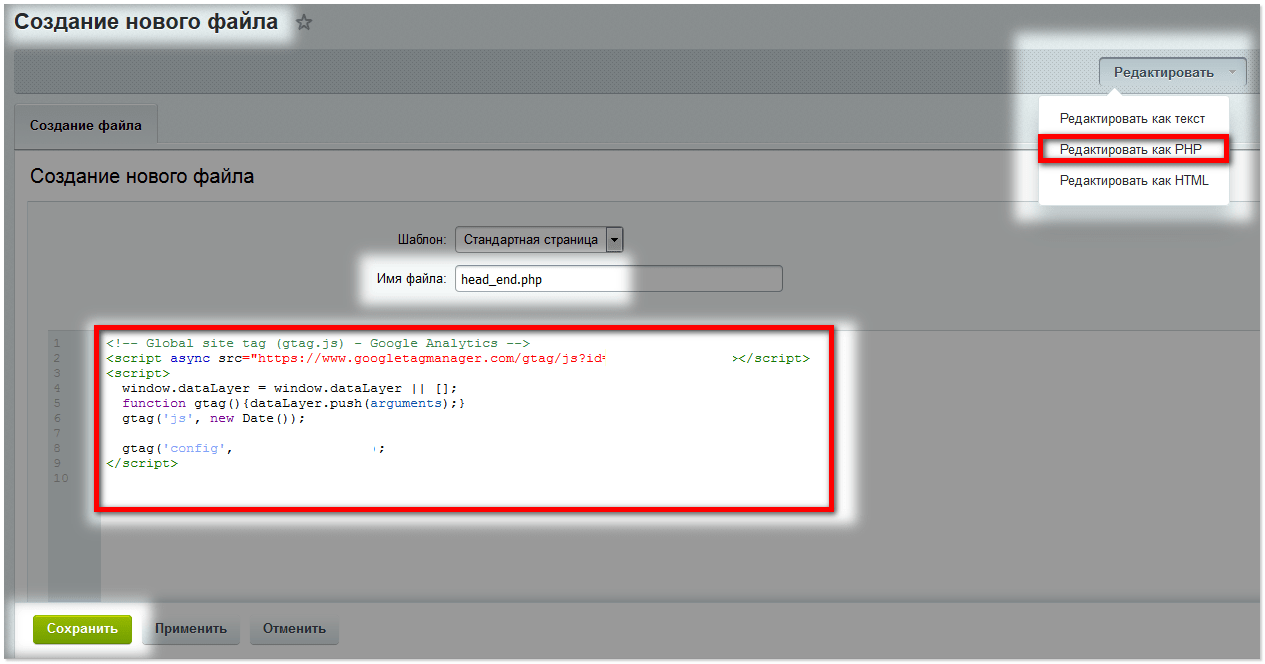Click the gtag('config', code line

pyautogui.click(x=253, y=448)
